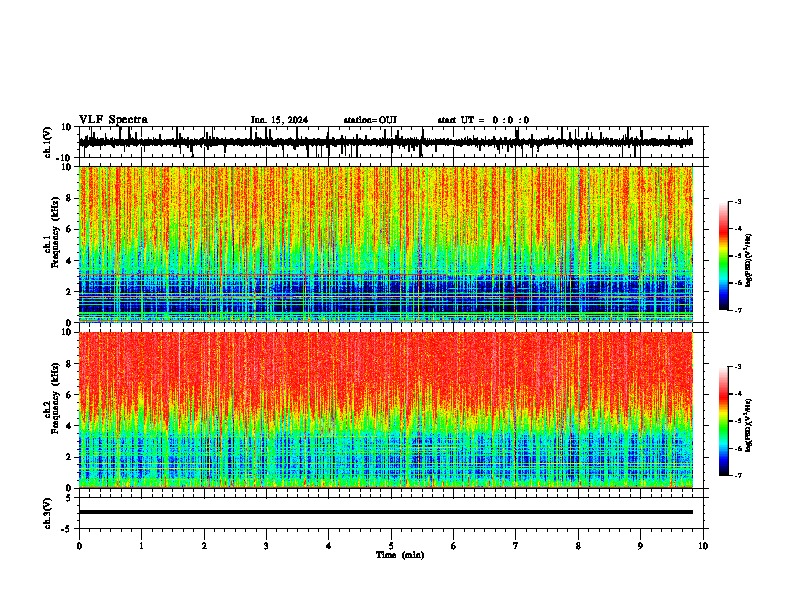Click the "8" kHz tick on ch.2 frequency axis
This screenshot has width=792, height=612.
(x=70, y=363)
